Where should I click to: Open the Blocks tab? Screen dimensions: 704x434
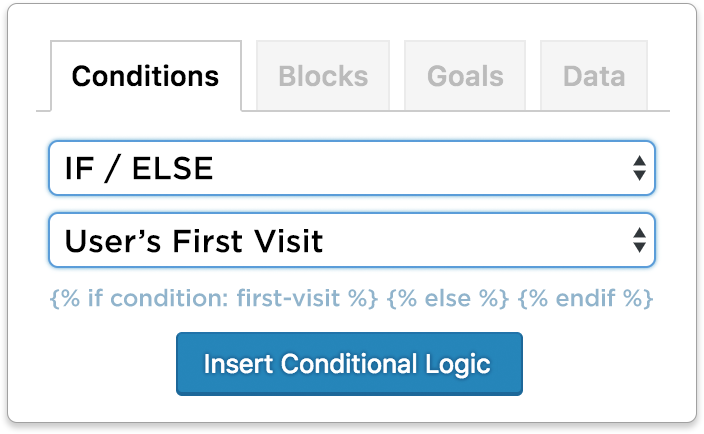point(323,75)
